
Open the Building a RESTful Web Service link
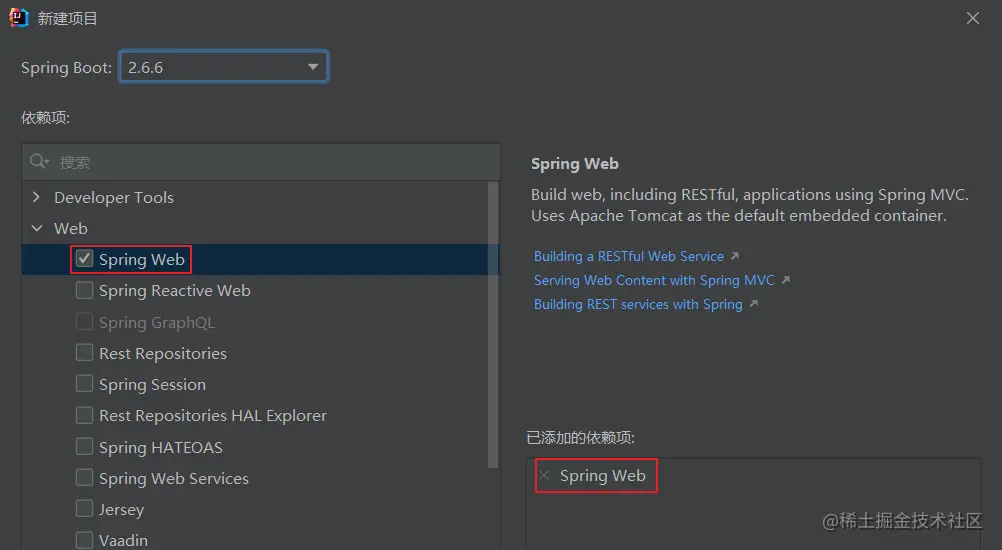pyautogui.click(x=628, y=257)
